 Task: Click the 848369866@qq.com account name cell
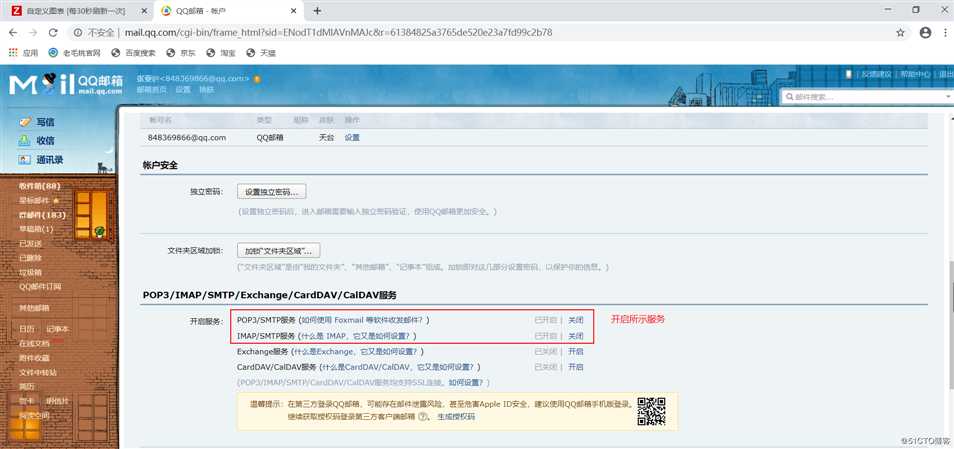click(x=187, y=137)
